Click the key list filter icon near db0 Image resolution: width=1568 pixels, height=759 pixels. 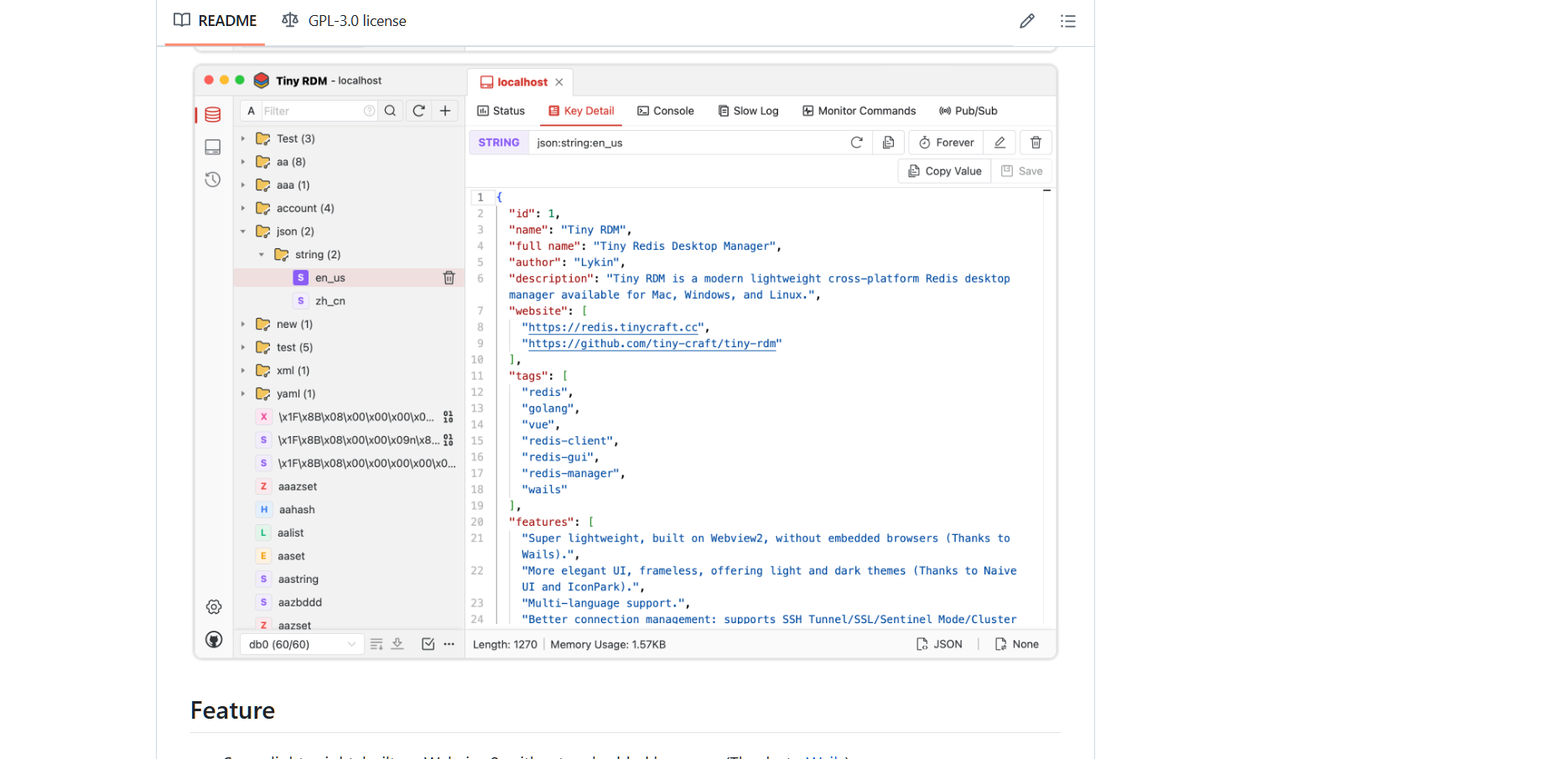point(376,644)
